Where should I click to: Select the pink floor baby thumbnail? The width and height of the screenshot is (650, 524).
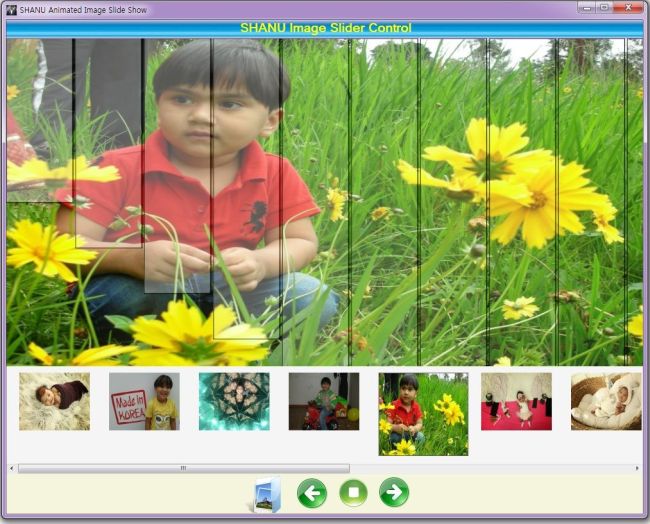[516, 401]
